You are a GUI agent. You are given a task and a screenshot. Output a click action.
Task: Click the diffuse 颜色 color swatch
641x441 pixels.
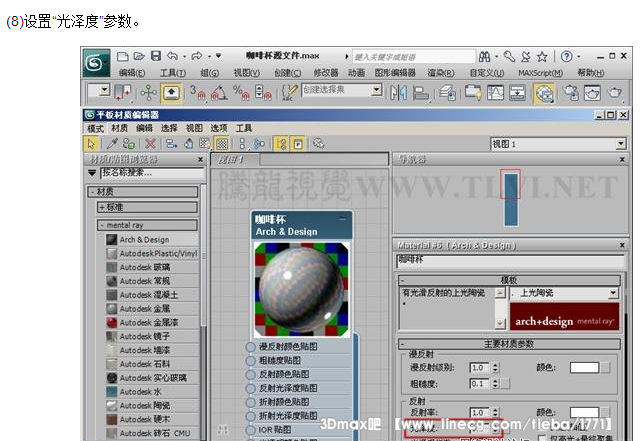pyautogui.click(x=585, y=367)
